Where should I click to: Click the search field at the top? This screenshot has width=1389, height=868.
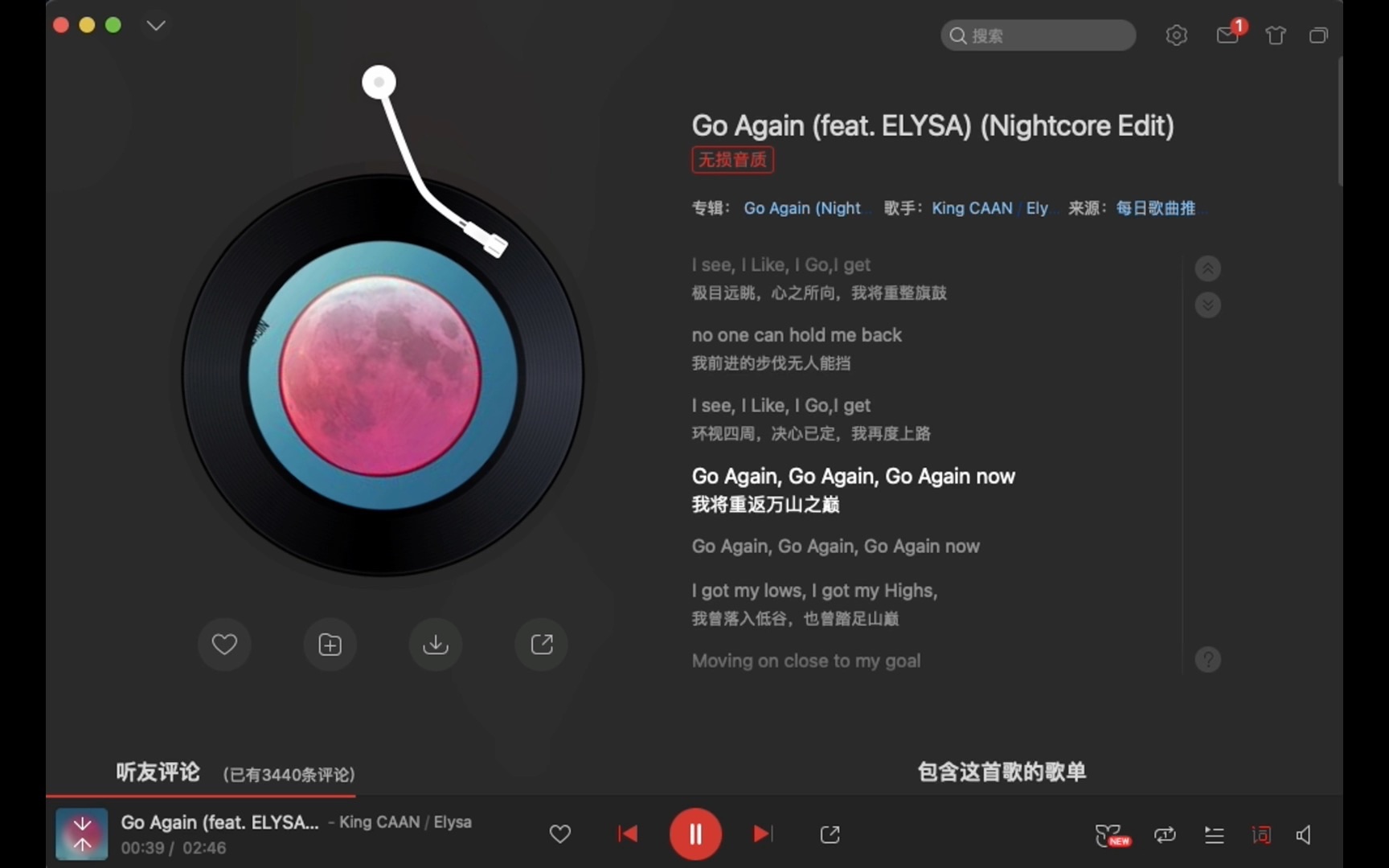tap(1038, 35)
